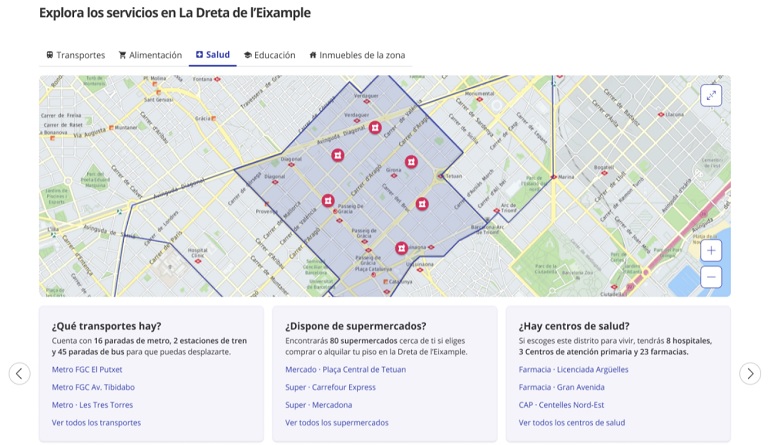Open Super · Carrefour Express link
The image size is (768, 445).
coord(331,387)
